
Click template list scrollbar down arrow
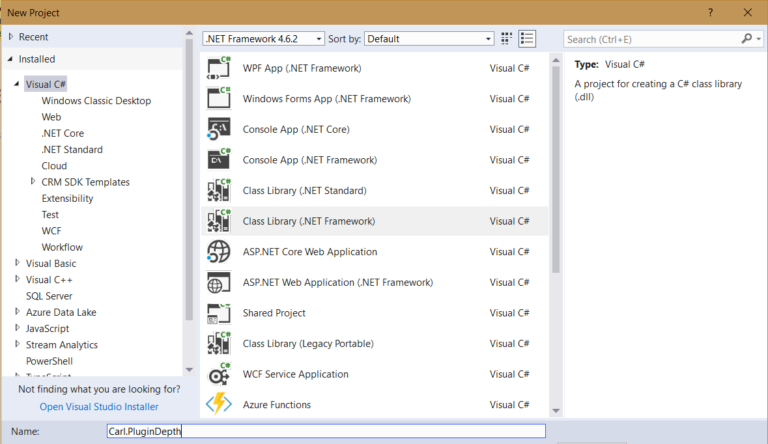pyautogui.click(x=556, y=411)
